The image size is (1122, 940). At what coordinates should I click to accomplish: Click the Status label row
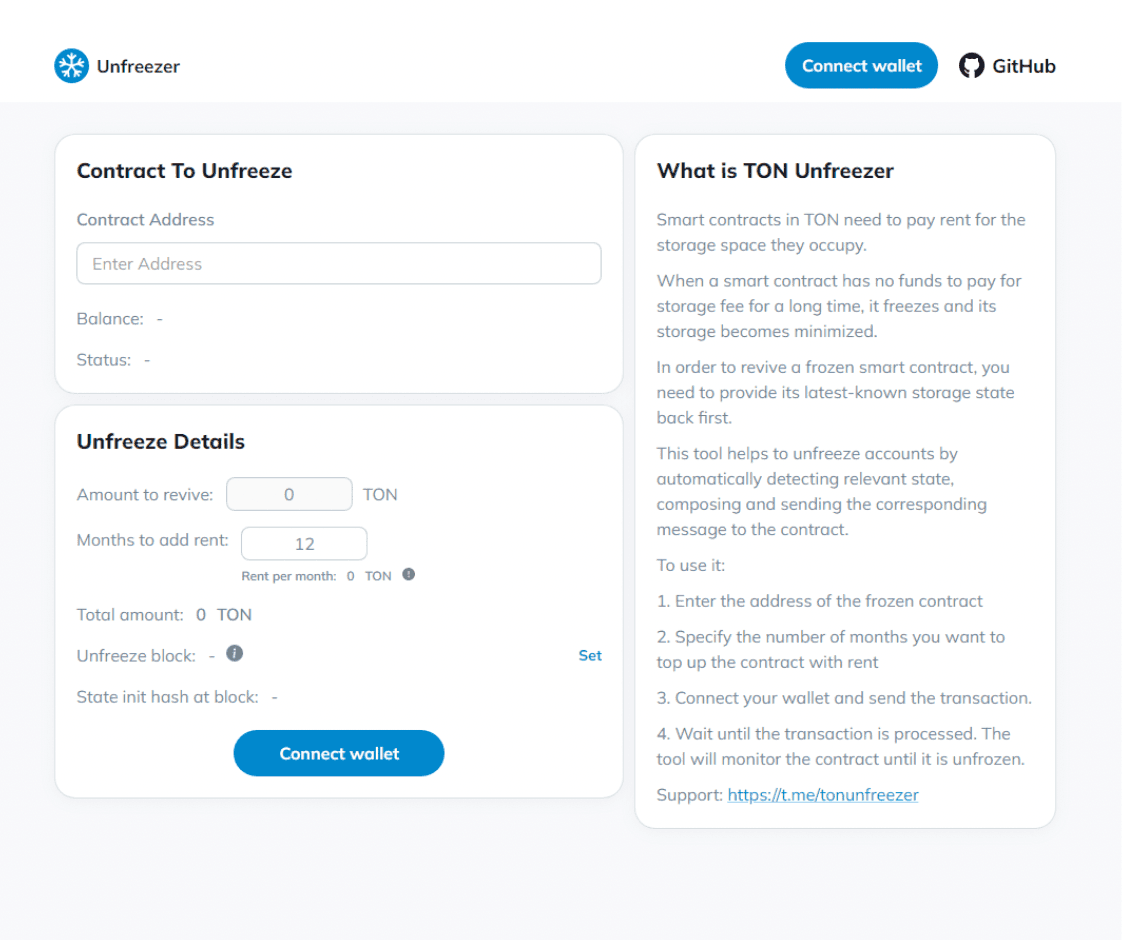click(114, 360)
